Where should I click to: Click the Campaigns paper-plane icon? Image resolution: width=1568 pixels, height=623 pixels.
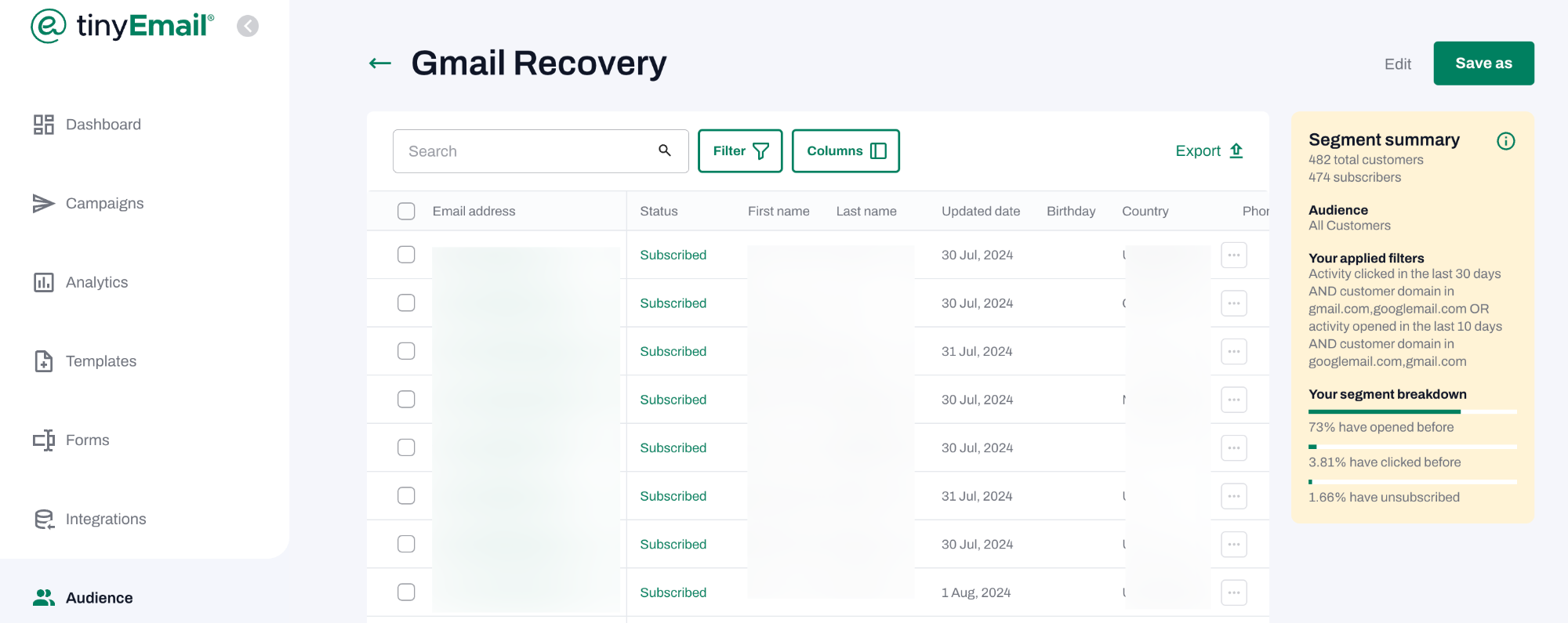coord(44,204)
